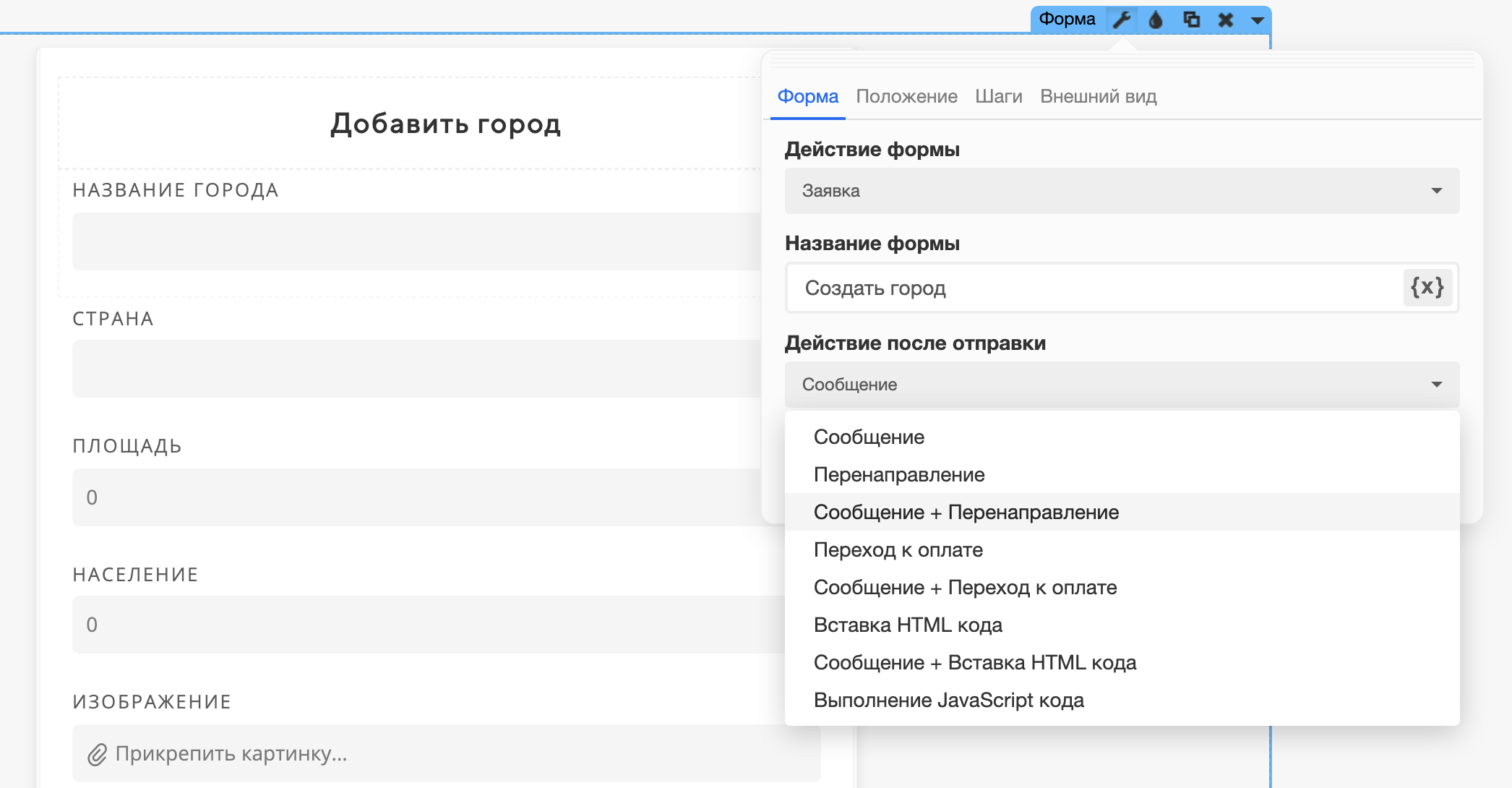Select Сообщение + Вставка HTML кода
The width and height of the screenshot is (1512, 788).
1122,662
